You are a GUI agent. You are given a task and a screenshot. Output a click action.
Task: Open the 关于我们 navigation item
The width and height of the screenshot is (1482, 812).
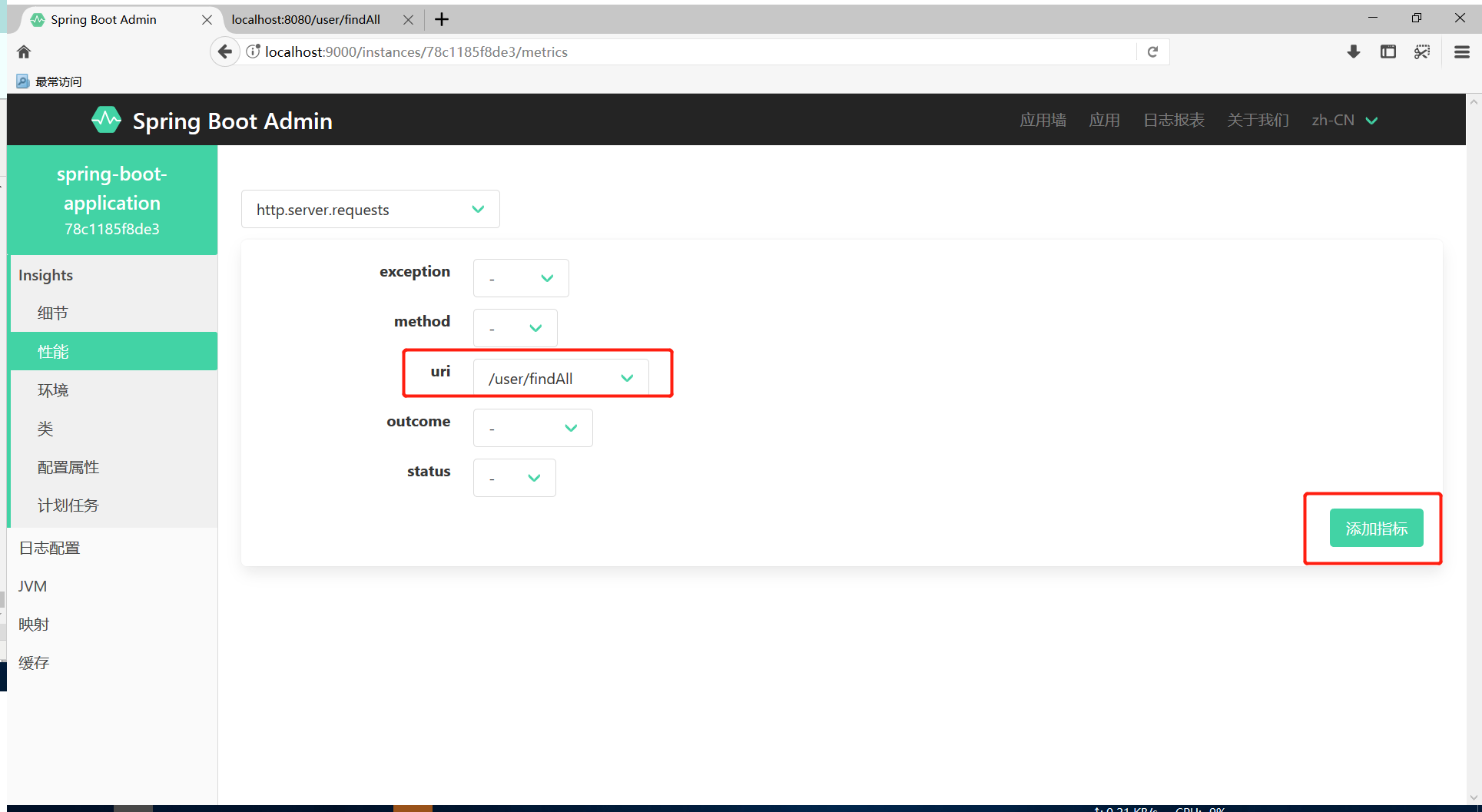1258,120
